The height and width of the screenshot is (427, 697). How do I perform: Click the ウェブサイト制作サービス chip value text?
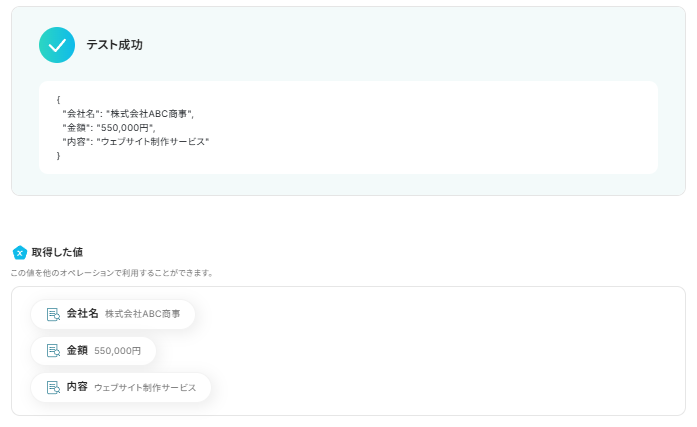click(145, 387)
